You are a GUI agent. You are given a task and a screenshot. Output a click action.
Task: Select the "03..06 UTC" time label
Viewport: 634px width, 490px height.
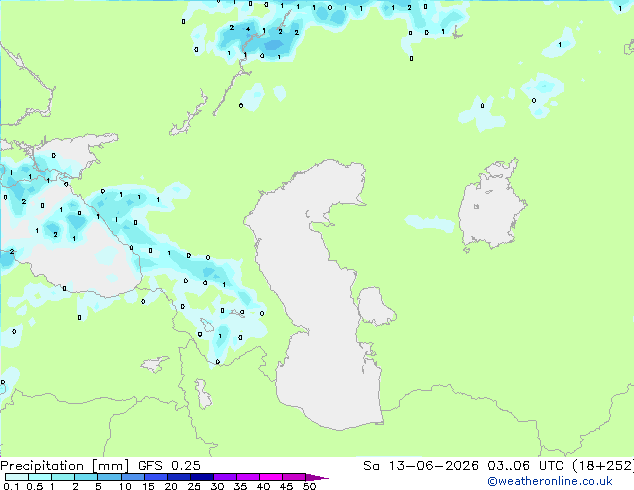525,466
